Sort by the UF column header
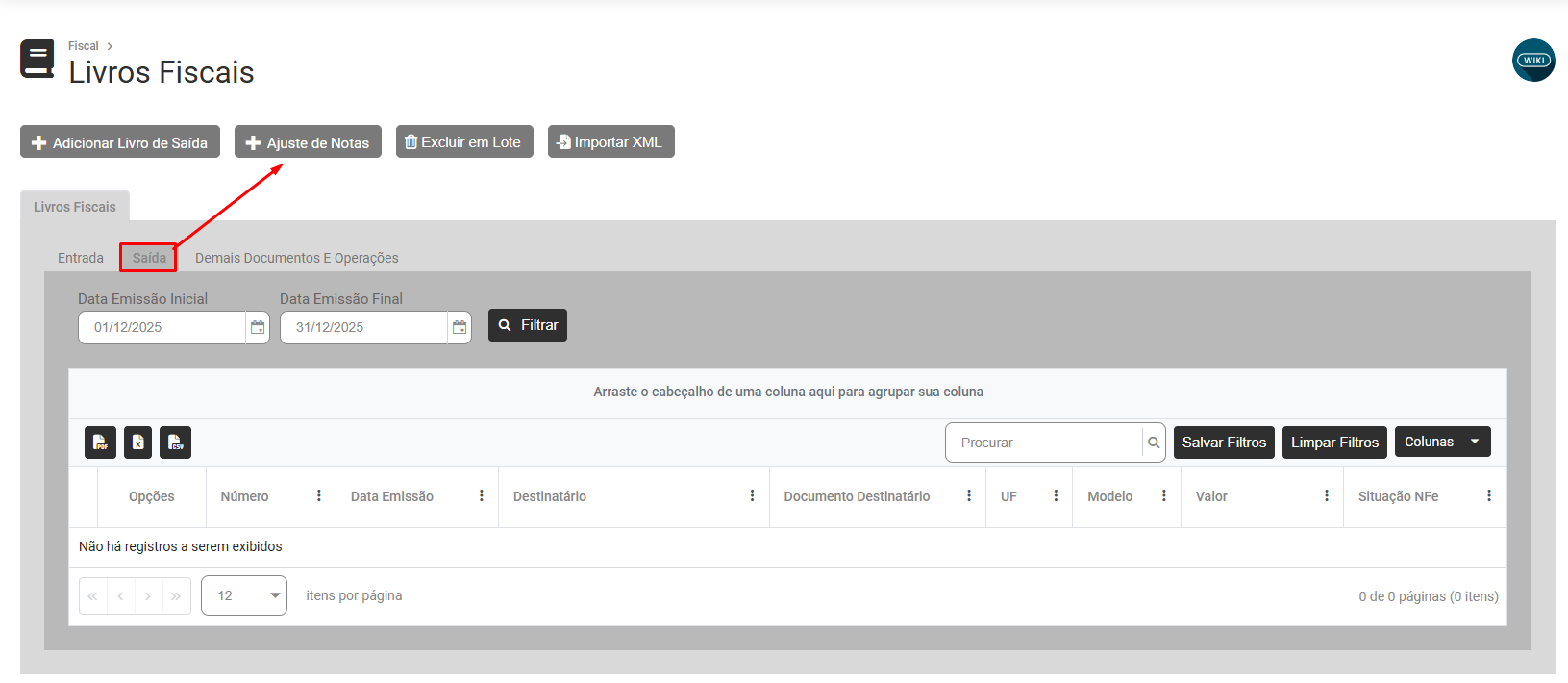The height and width of the screenshot is (683, 1568). [x=1008, y=496]
